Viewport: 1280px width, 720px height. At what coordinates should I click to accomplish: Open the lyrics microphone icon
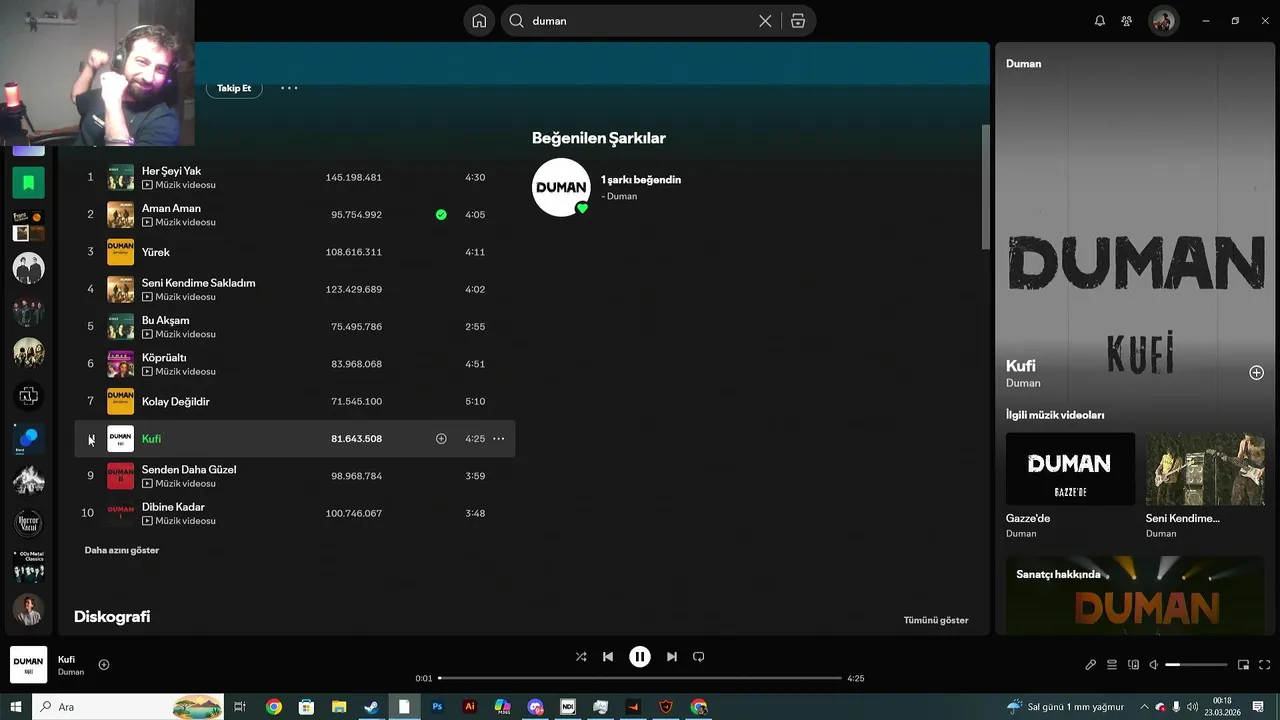1091,665
